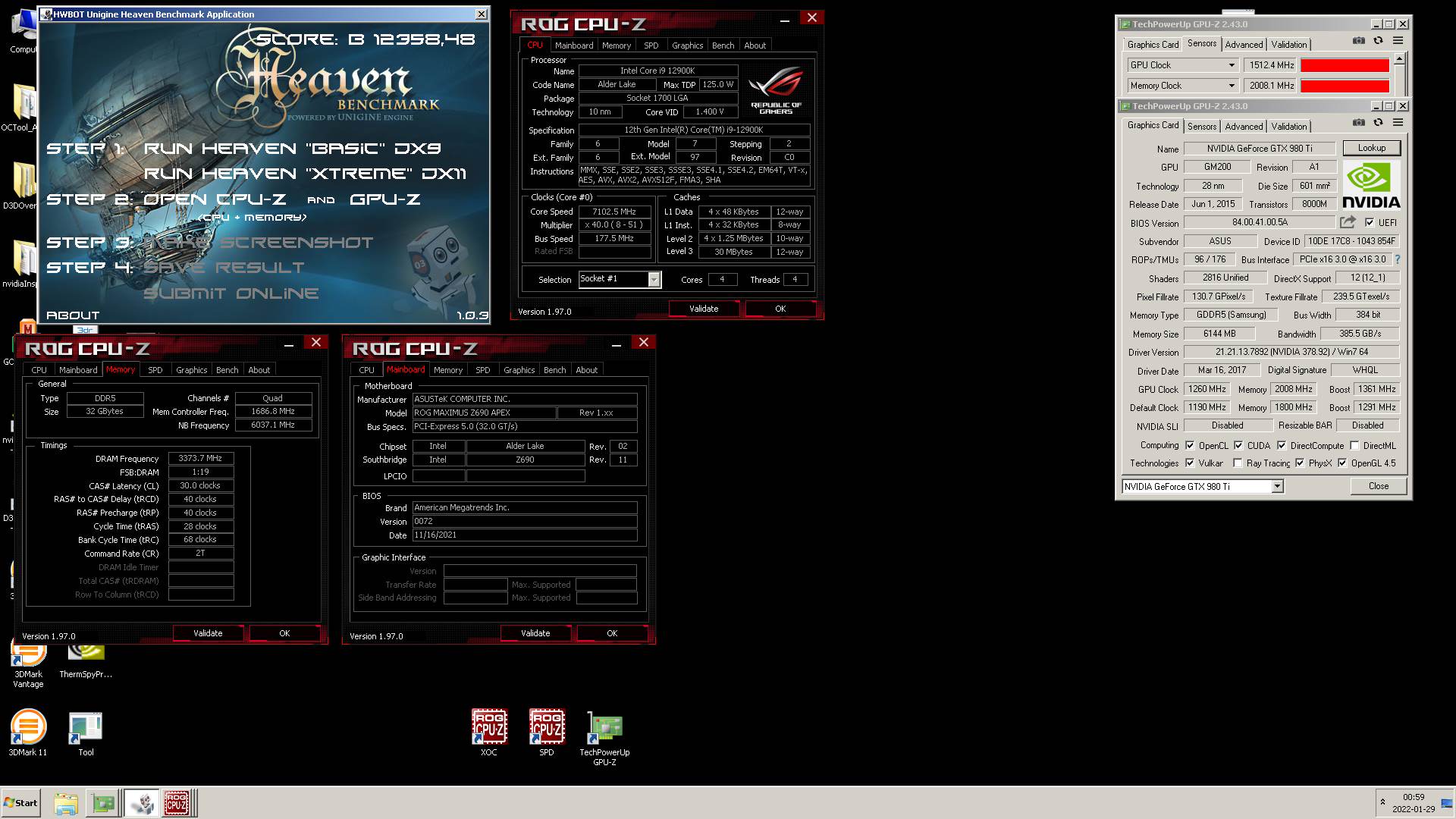Click the refresh icon in GPU-Z Sensors window

(1378, 41)
